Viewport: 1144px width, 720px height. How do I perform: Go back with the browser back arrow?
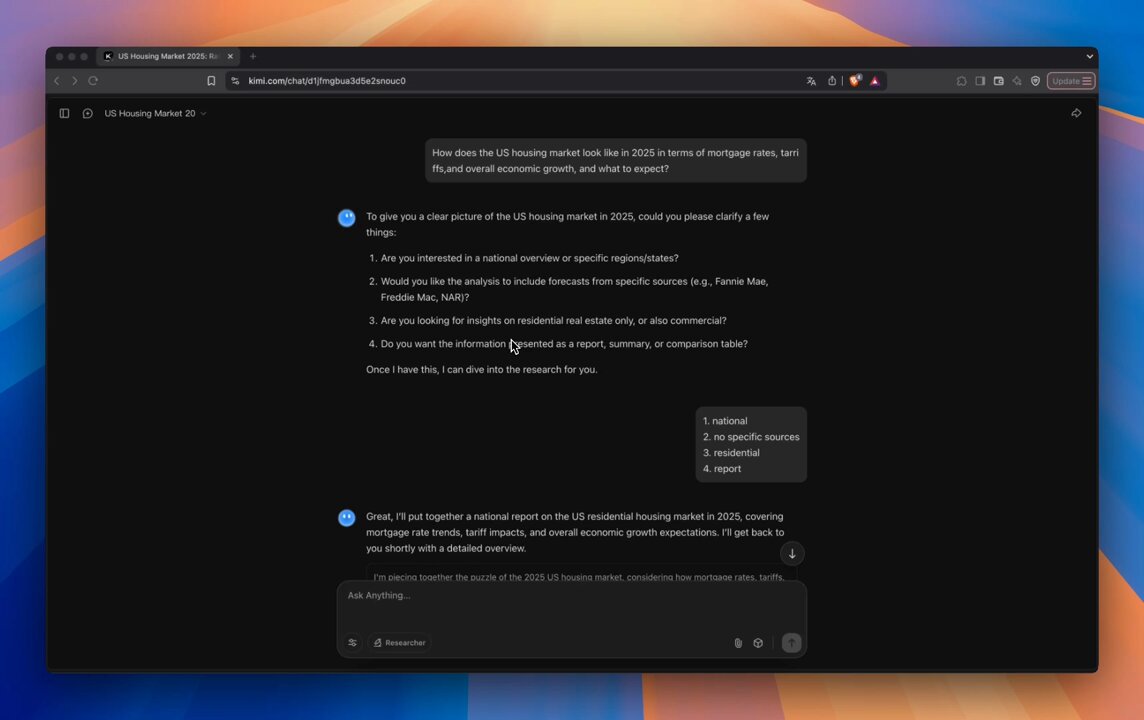coord(57,81)
